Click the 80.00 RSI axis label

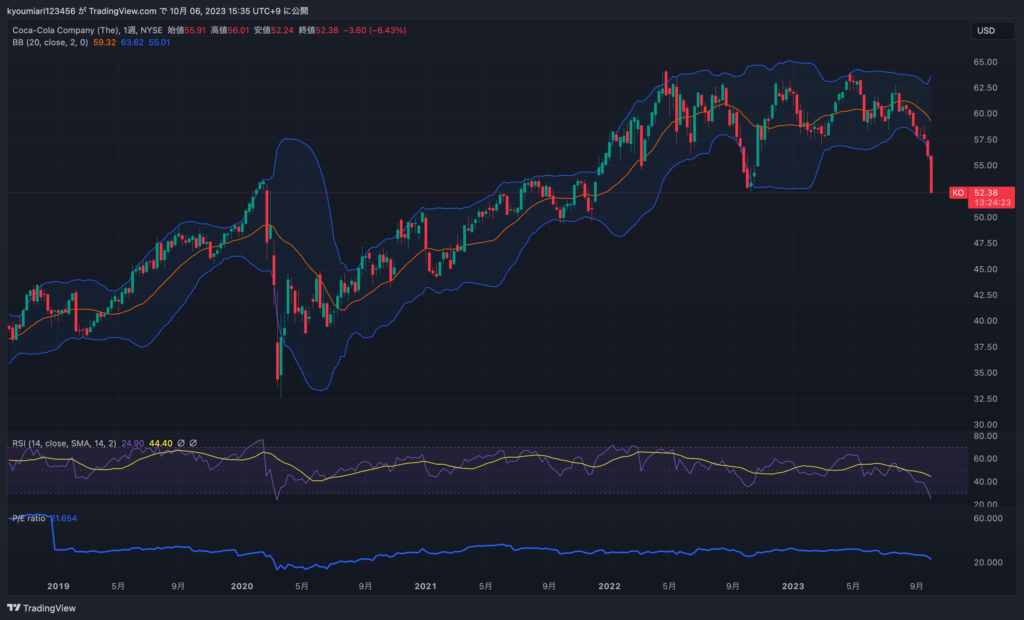point(985,436)
